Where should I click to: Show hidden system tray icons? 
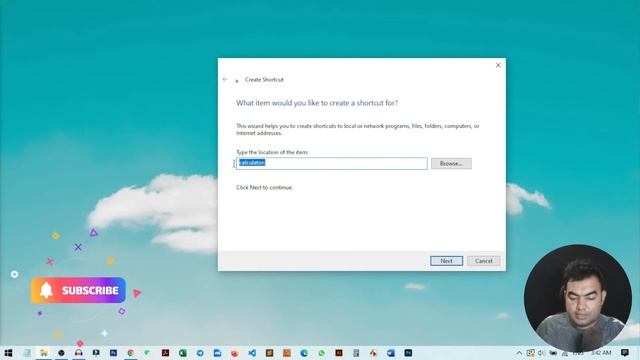[x=519, y=353]
